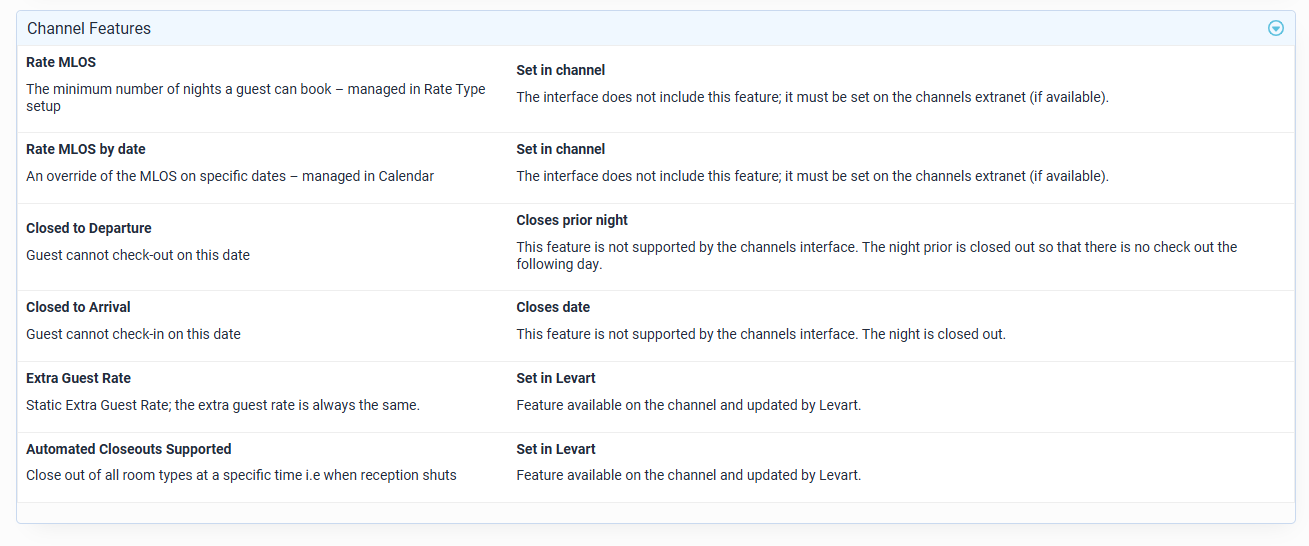
Task: Click the Automated Closeouts Supported heading
Action: 129,449
